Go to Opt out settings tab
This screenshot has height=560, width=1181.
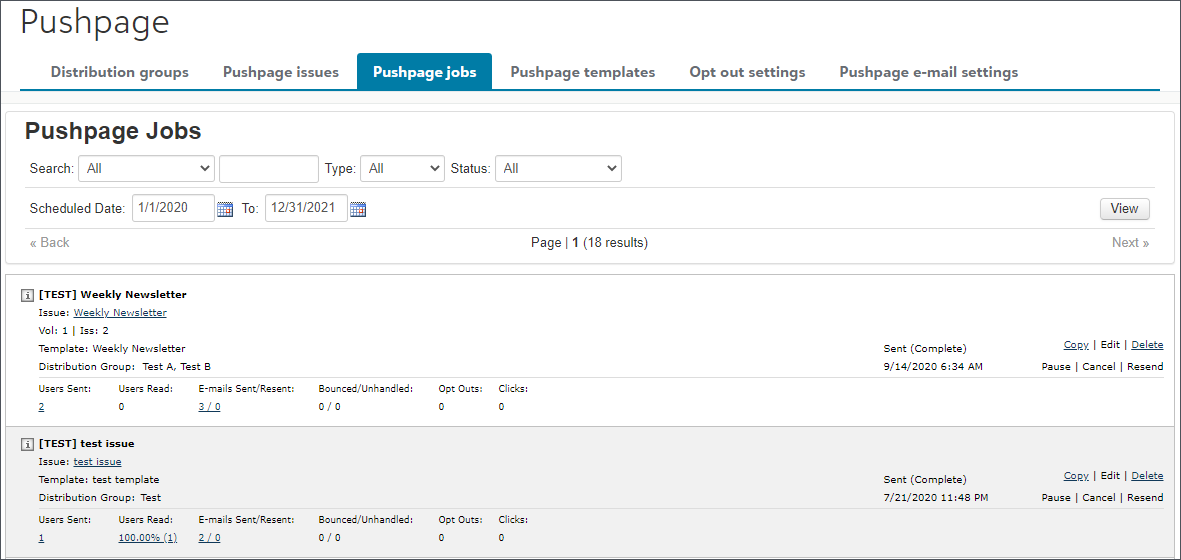(x=747, y=72)
